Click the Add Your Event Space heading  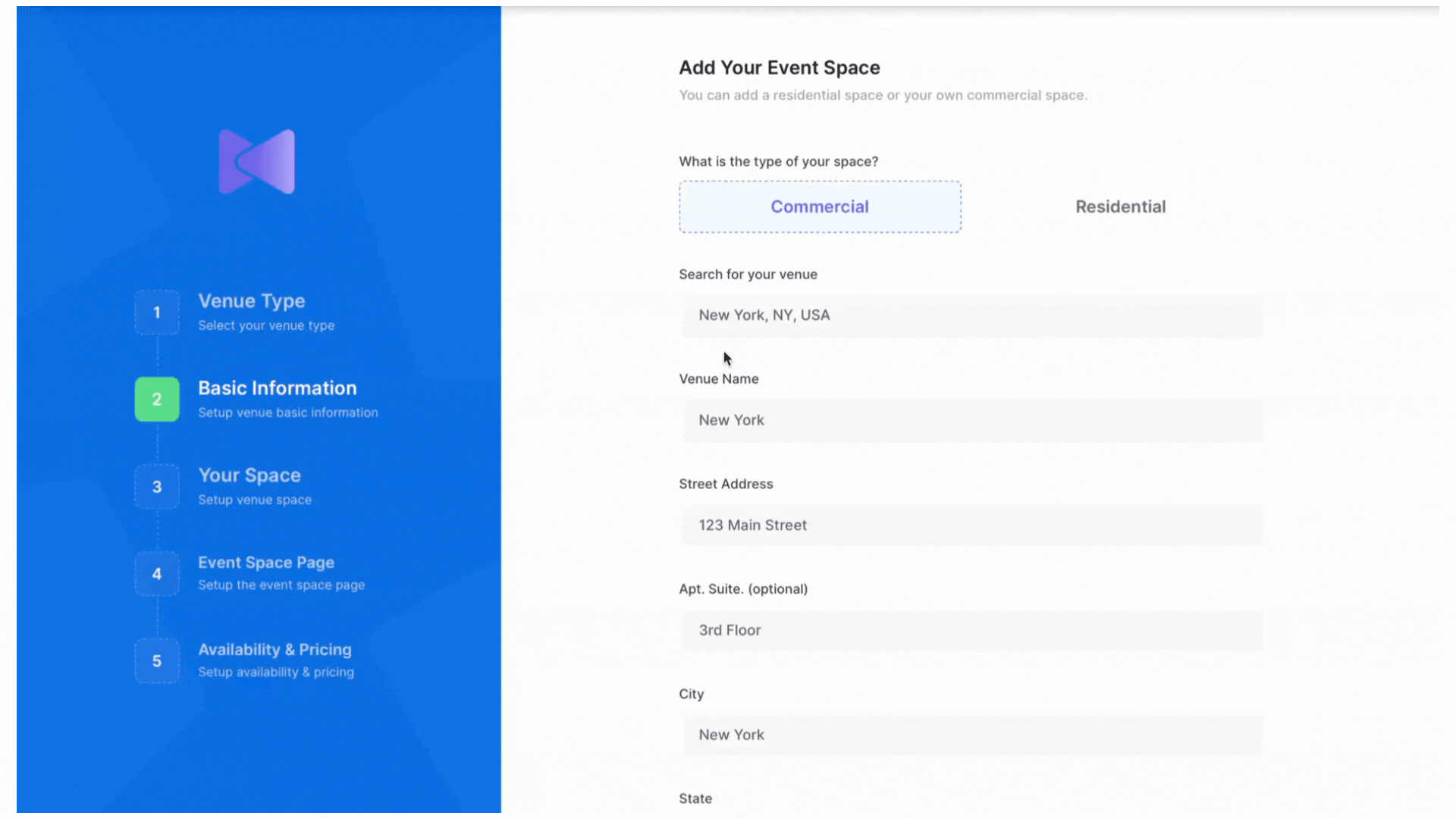(x=779, y=68)
